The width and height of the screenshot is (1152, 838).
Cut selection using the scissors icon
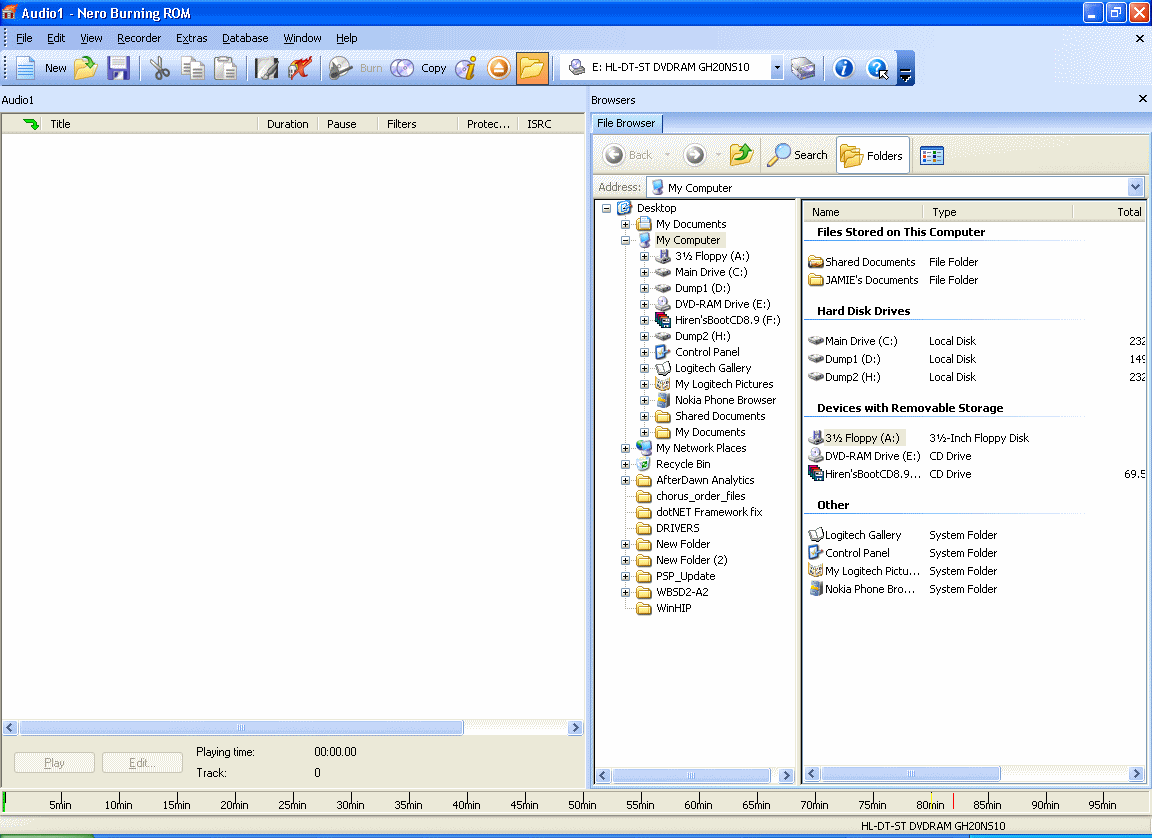[x=159, y=68]
